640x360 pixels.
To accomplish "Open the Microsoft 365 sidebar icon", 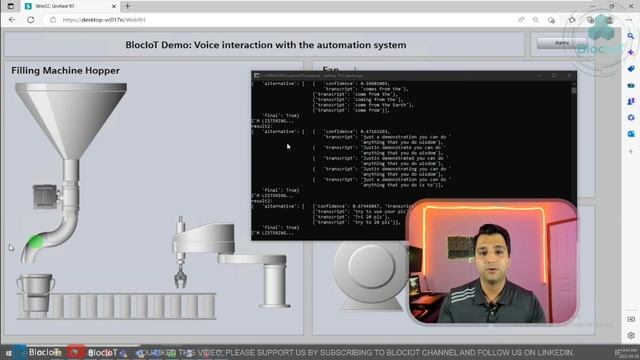I will pyautogui.click(x=631, y=118).
